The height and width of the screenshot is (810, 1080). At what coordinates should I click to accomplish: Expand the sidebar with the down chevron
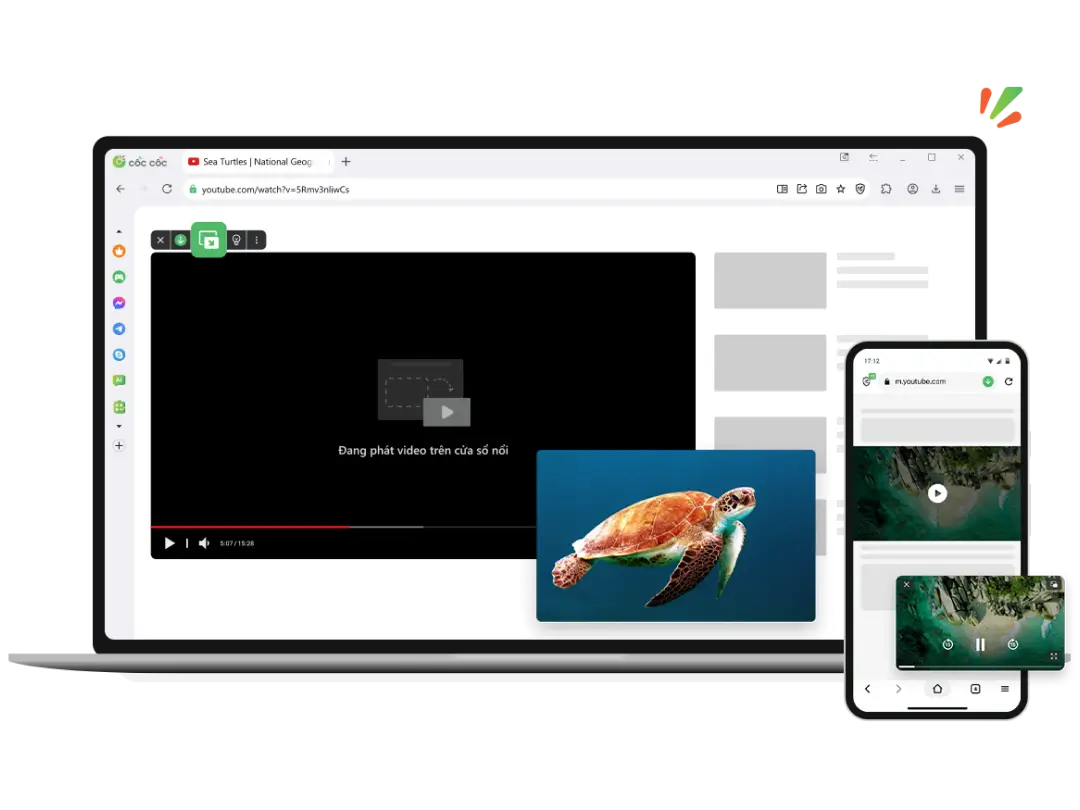click(119, 426)
